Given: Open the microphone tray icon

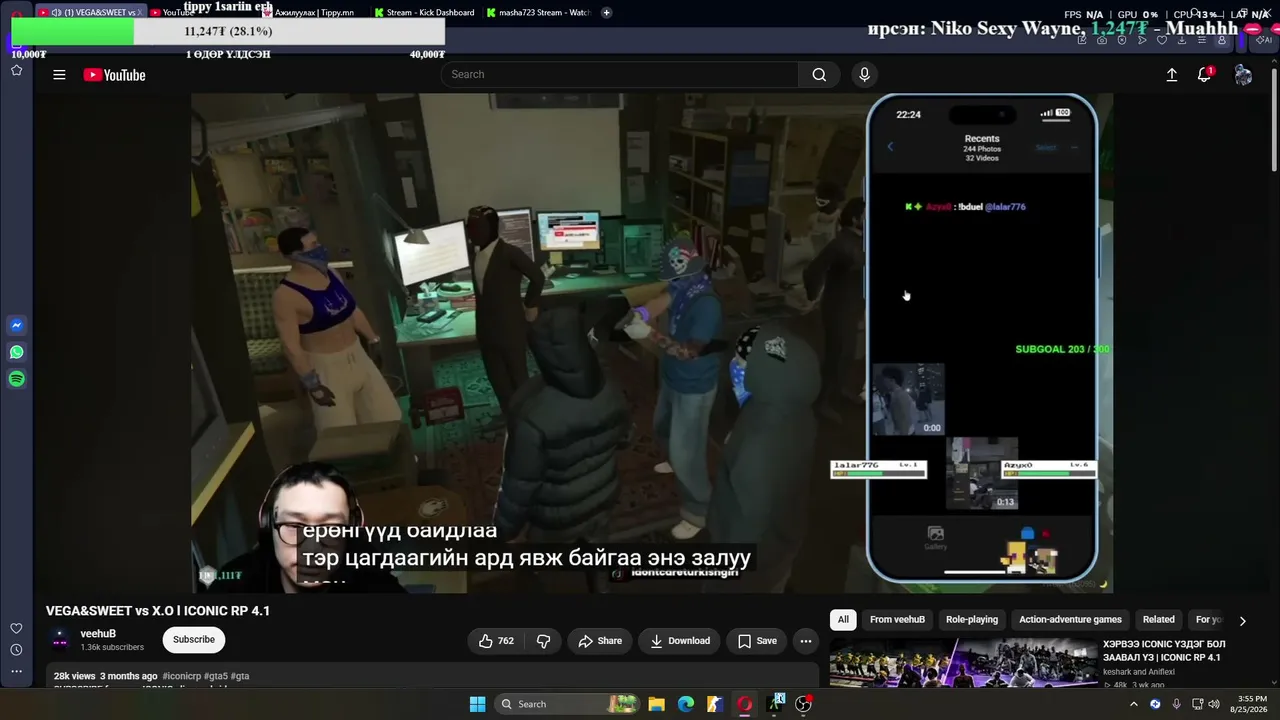Looking at the screenshot, I should click(1176, 704).
